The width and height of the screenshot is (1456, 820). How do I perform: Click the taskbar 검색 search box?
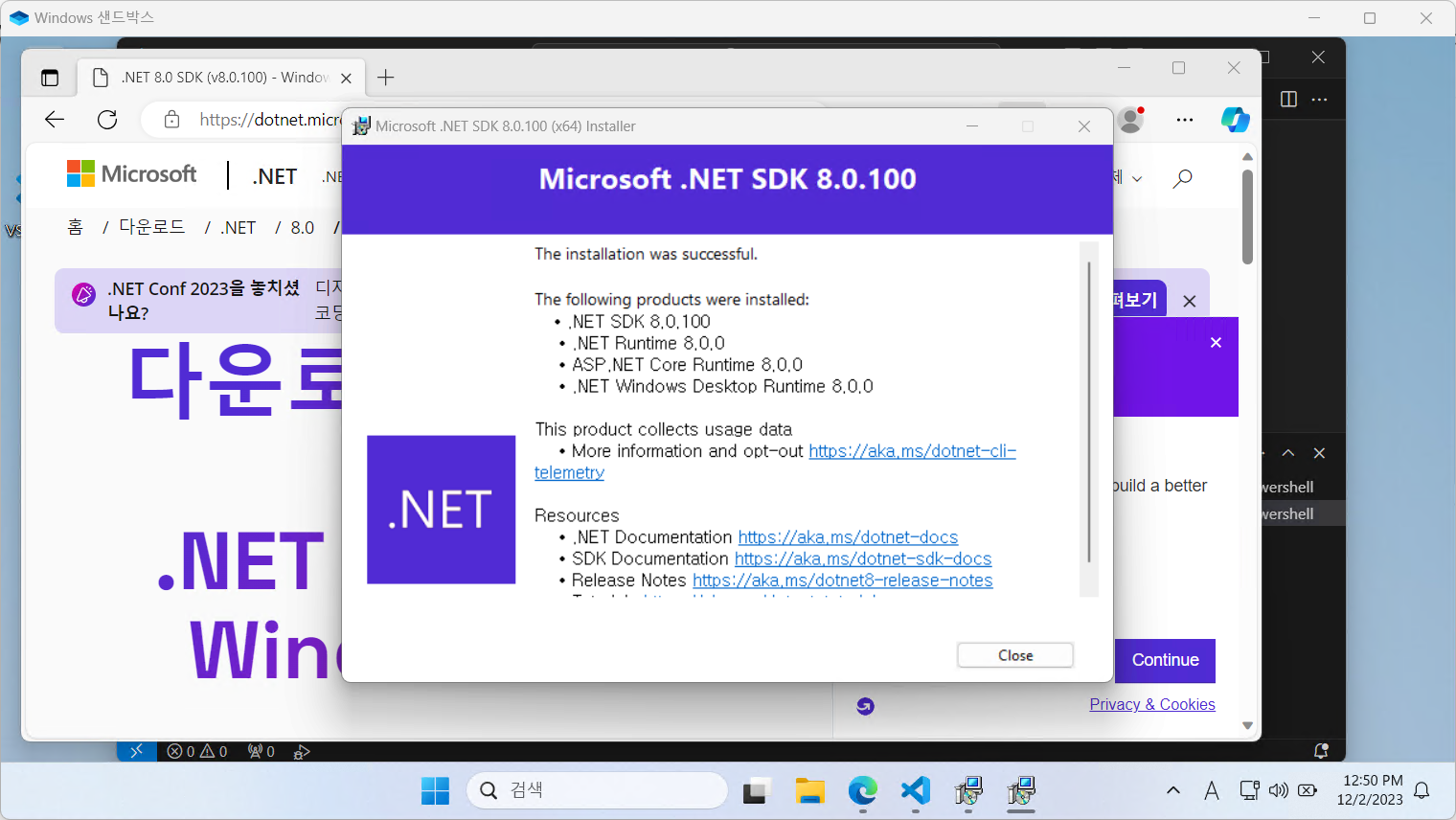click(598, 790)
